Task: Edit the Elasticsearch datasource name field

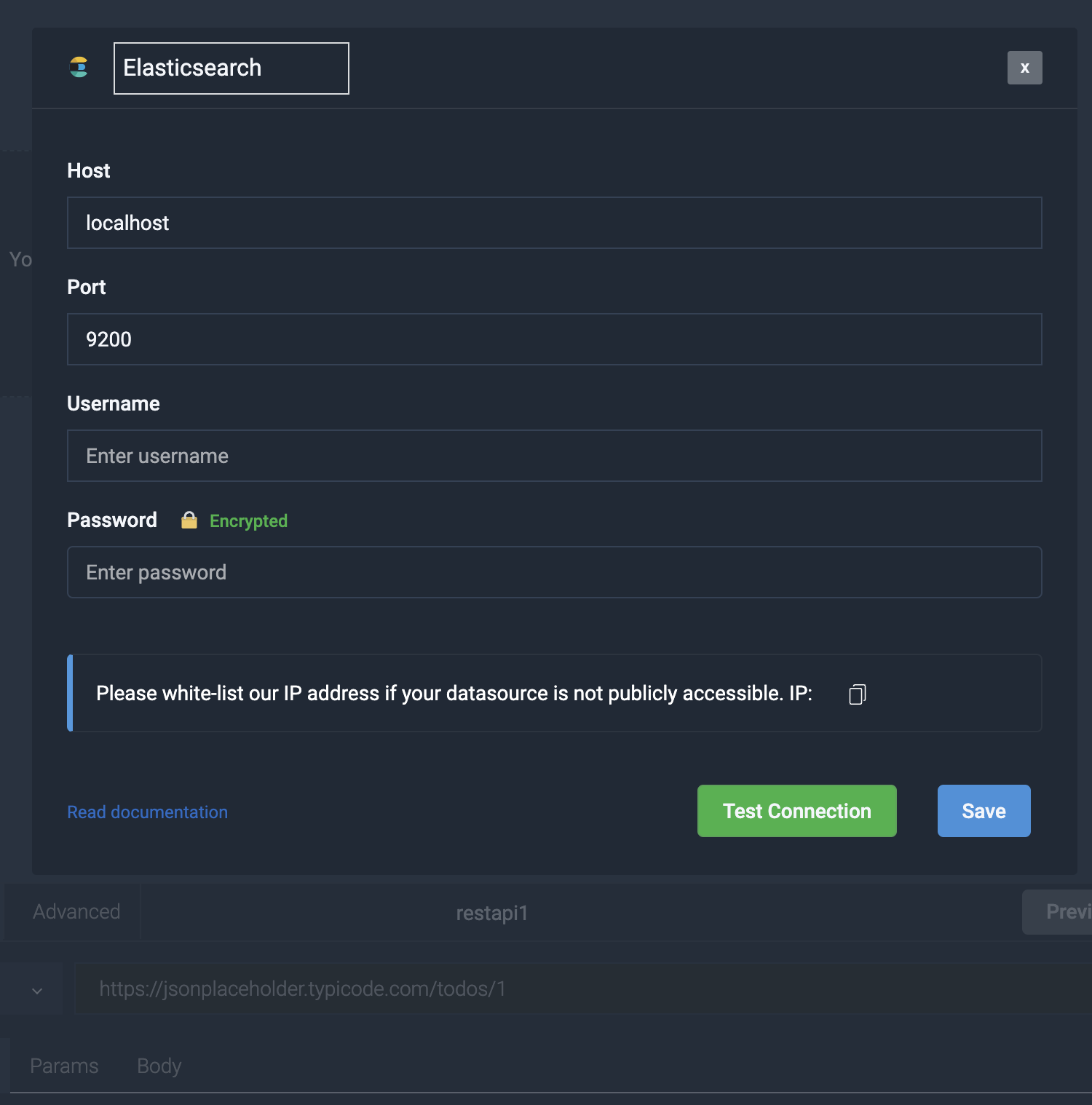Action: tap(232, 68)
